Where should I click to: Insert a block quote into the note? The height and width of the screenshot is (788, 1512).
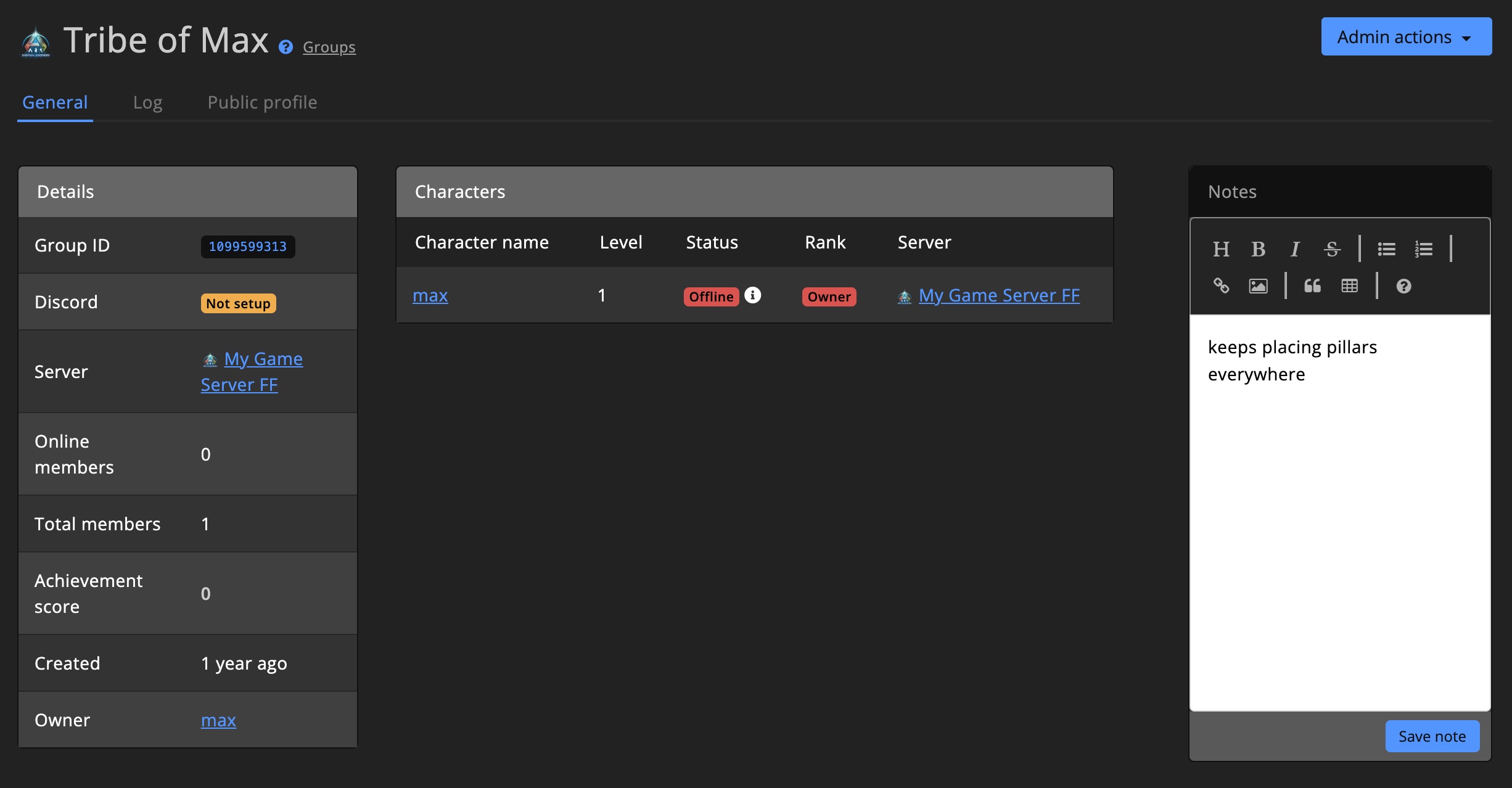(x=1312, y=285)
